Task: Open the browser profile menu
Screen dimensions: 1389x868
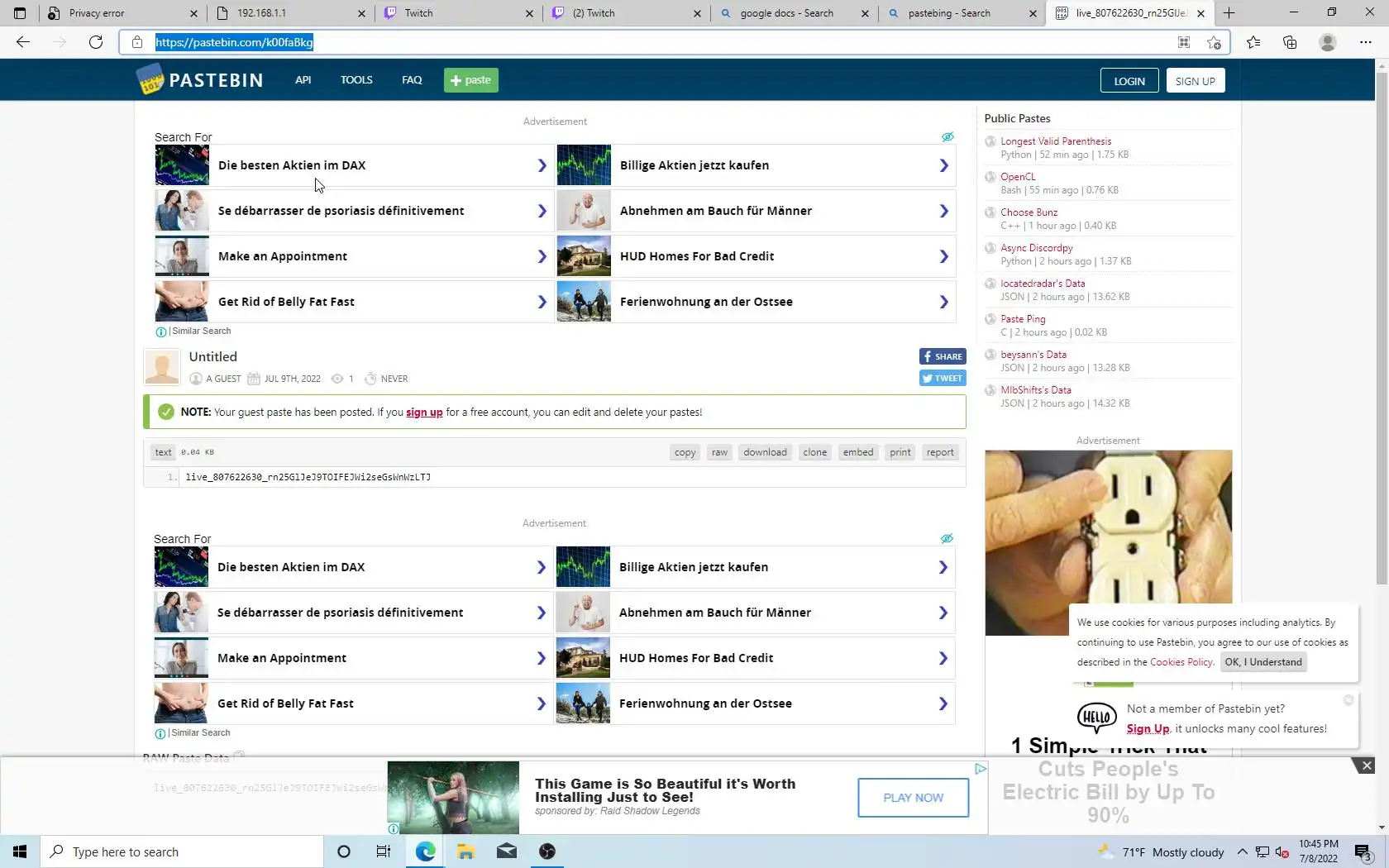Action: [1328, 42]
